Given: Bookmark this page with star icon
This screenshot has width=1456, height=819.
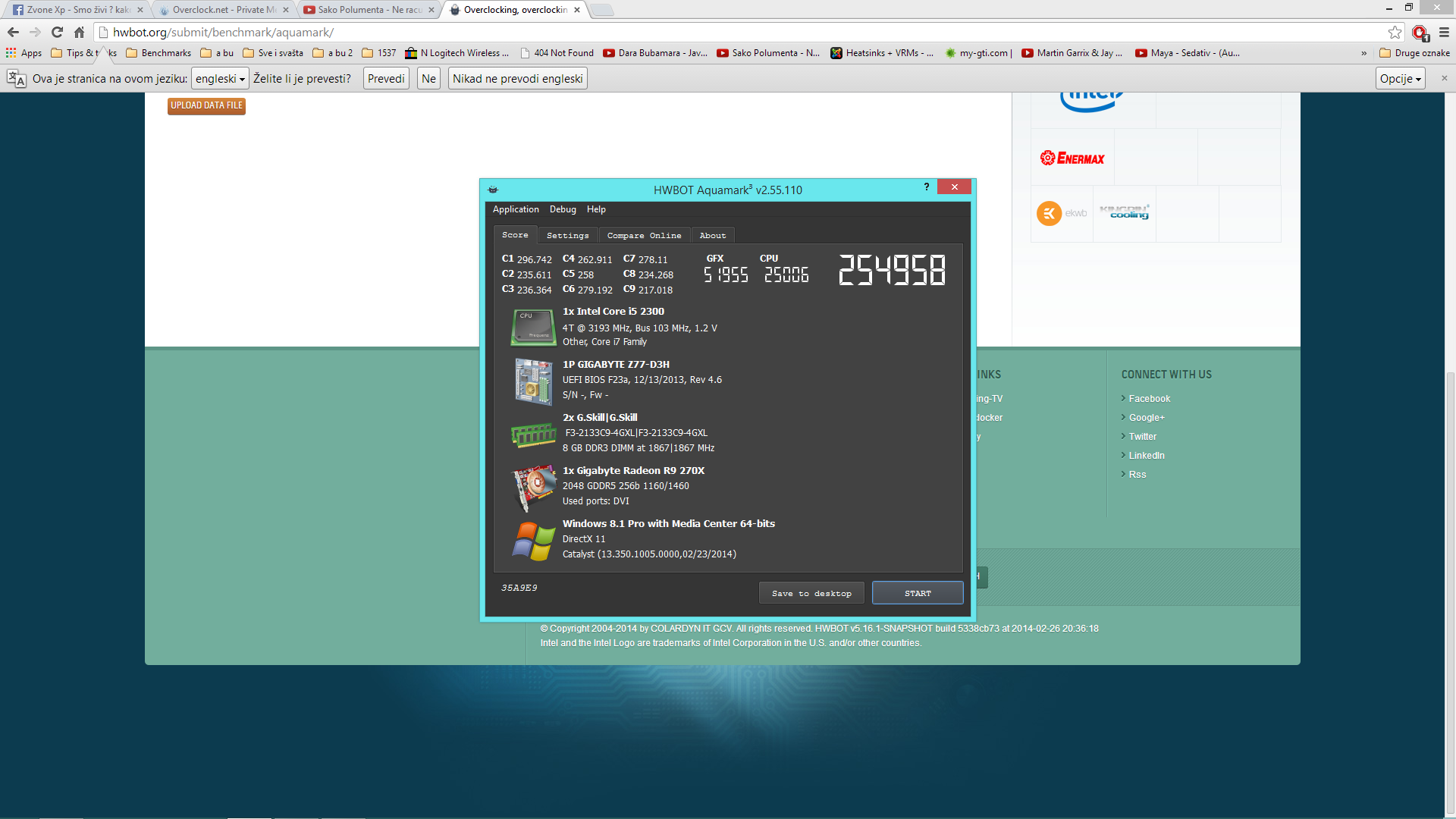Looking at the screenshot, I should pyautogui.click(x=1395, y=32).
